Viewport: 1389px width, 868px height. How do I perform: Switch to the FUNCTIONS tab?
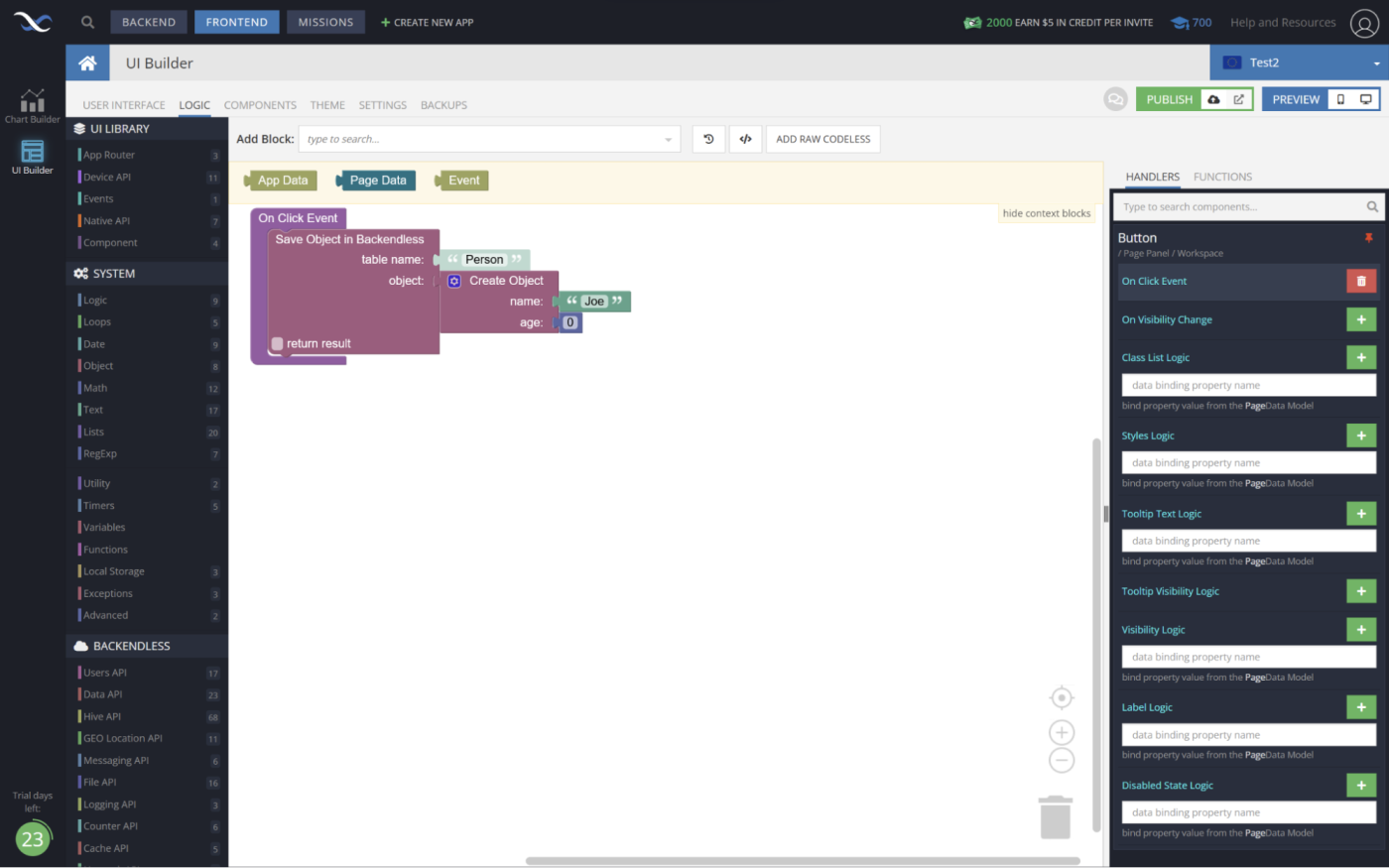coord(1222,176)
